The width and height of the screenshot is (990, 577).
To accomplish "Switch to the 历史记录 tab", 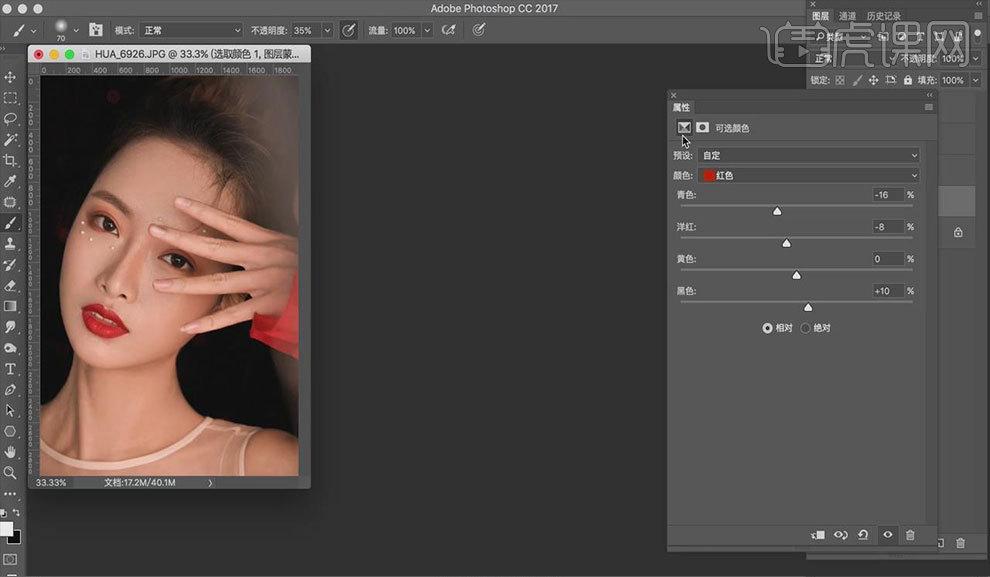I will [x=884, y=16].
